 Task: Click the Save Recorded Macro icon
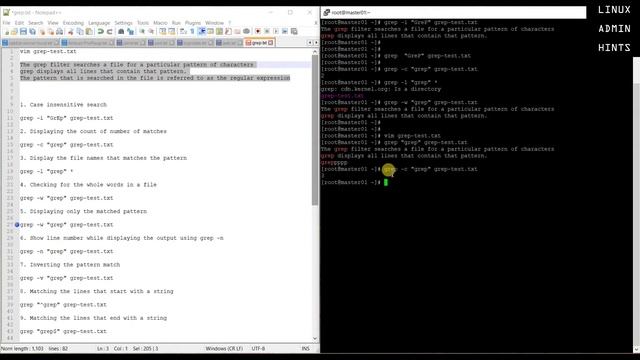tap(294, 31)
